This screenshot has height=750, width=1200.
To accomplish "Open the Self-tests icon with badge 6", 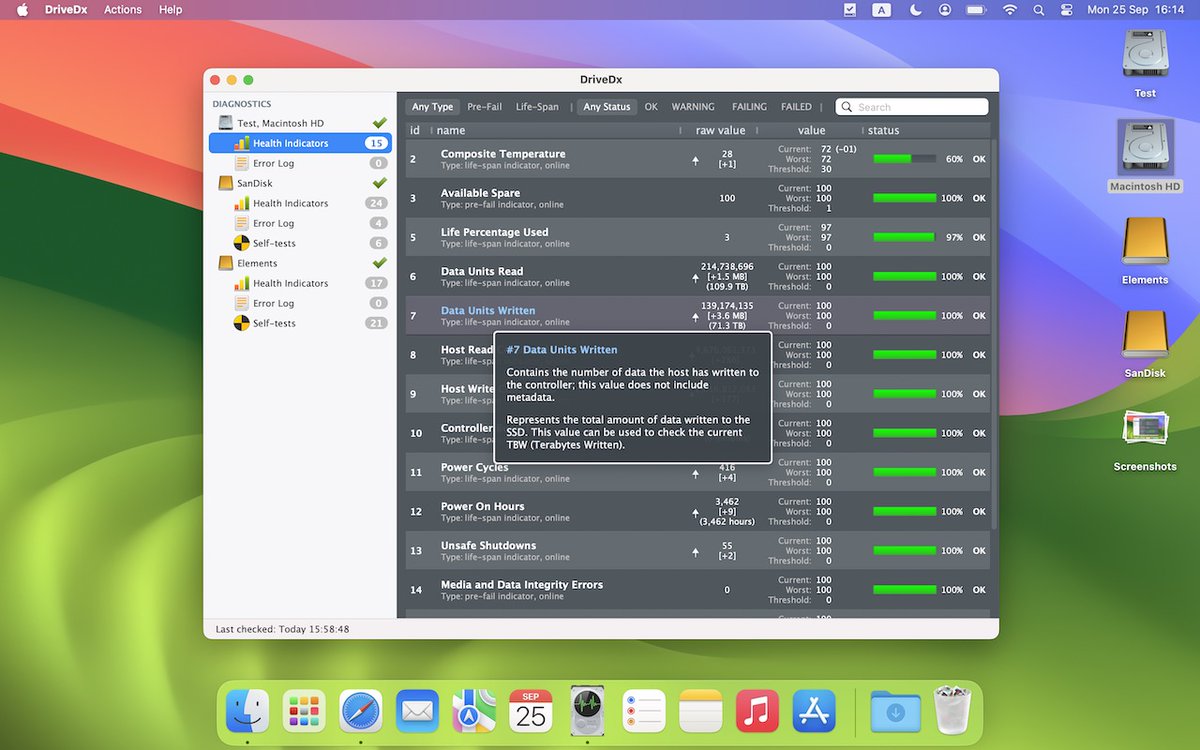I will click(242, 243).
